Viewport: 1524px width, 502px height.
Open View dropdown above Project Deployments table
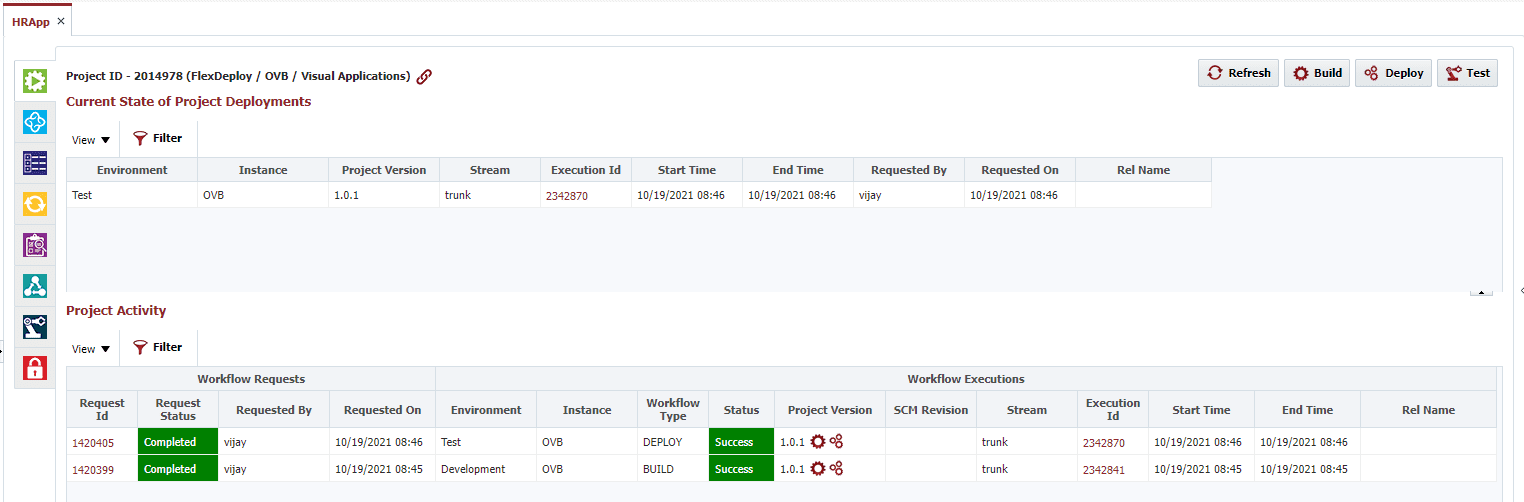[x=91, y=140]
